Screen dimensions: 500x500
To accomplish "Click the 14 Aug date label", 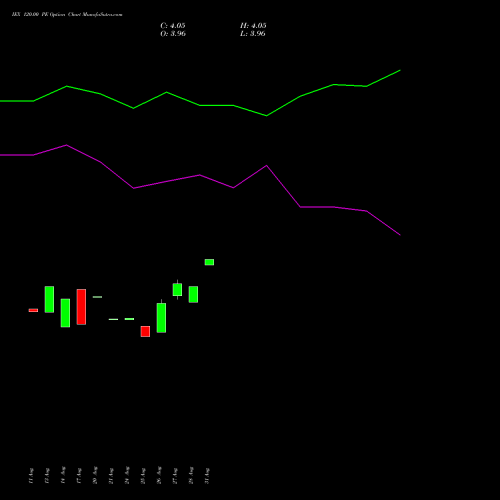I will [63, 476].
